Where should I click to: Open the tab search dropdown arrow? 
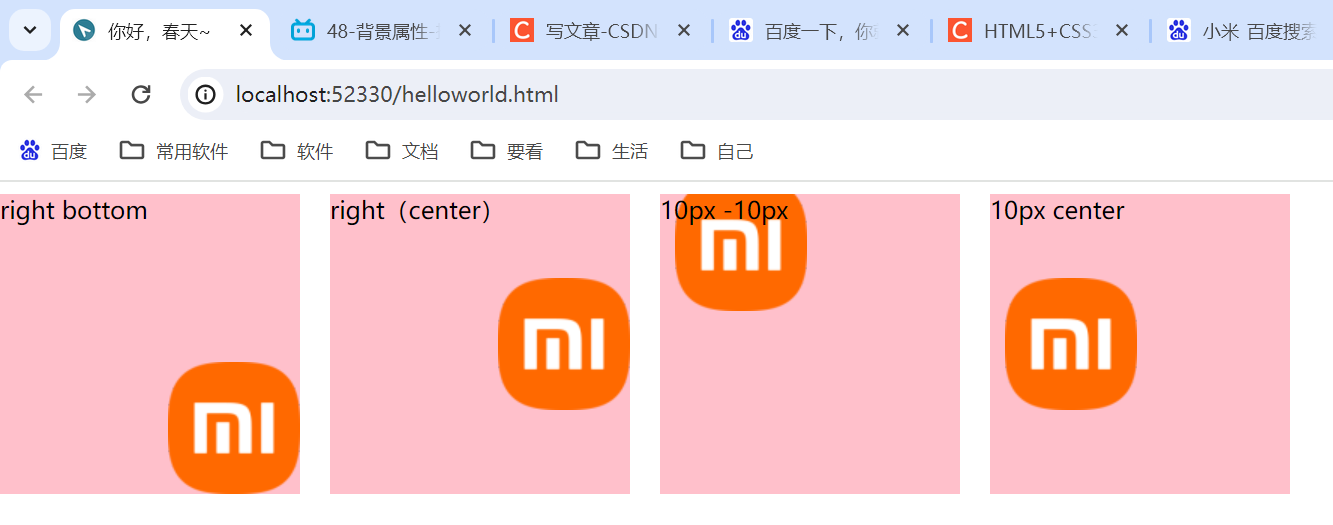[30, 30]
